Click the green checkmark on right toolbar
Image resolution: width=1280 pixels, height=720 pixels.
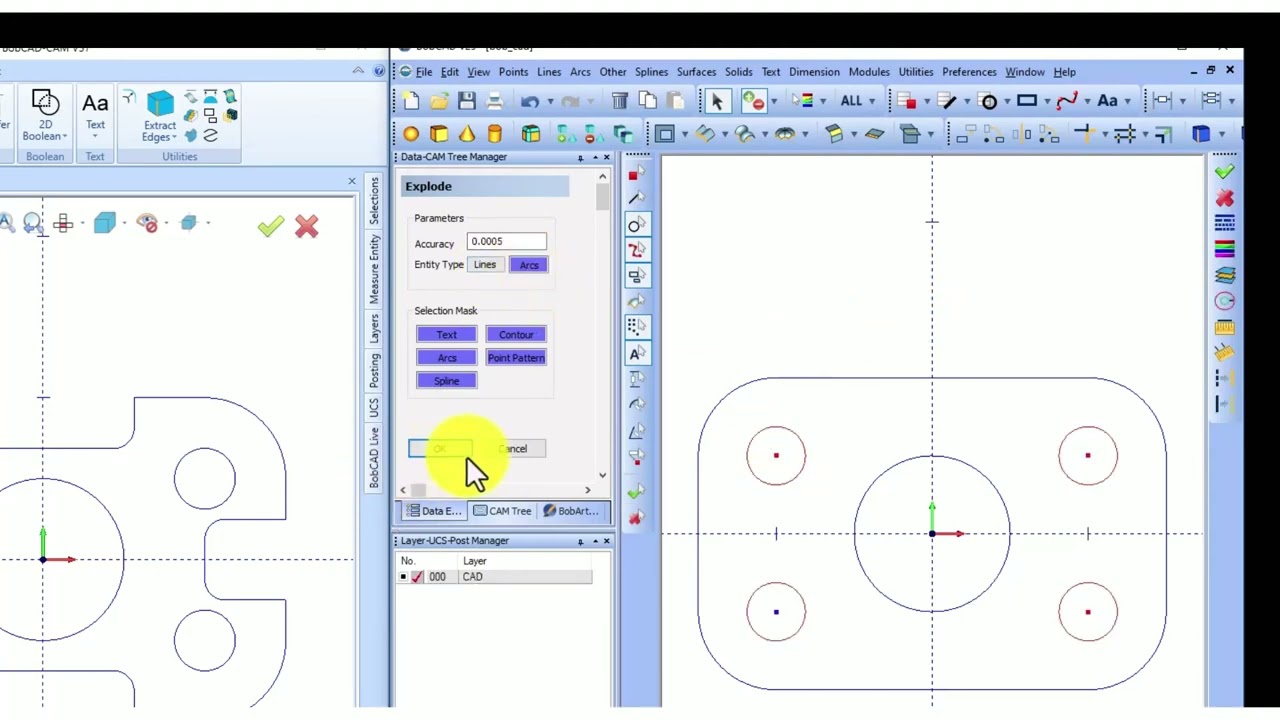1225,172
